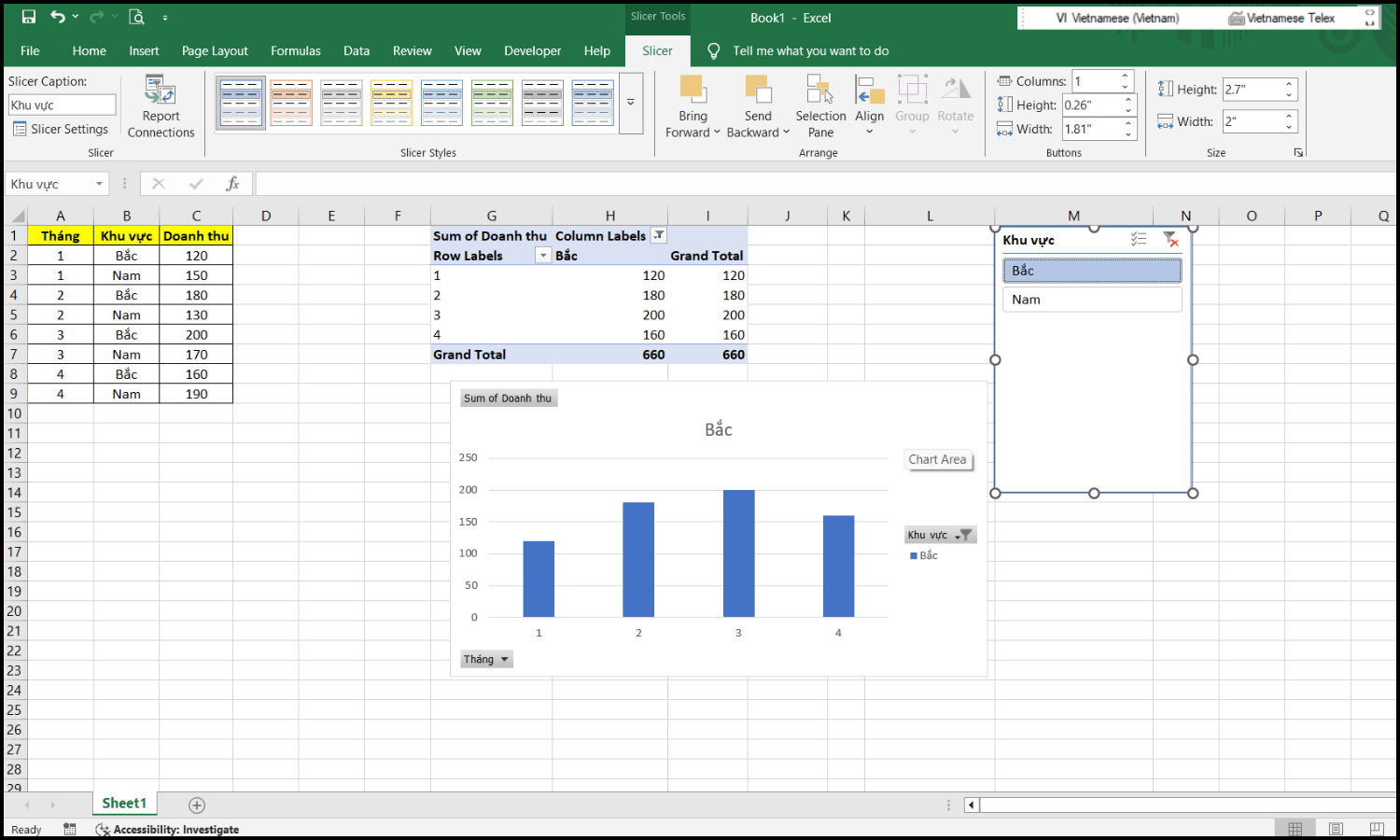Click the New Sheet plus button

tap(196, 804)
